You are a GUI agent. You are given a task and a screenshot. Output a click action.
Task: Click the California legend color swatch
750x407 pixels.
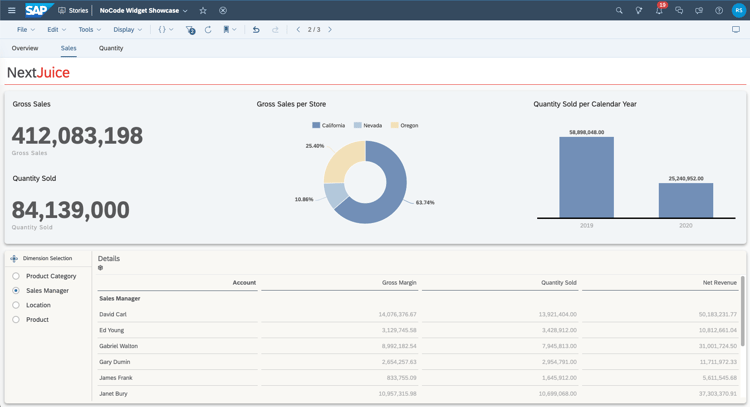click(x=316, y=125)
